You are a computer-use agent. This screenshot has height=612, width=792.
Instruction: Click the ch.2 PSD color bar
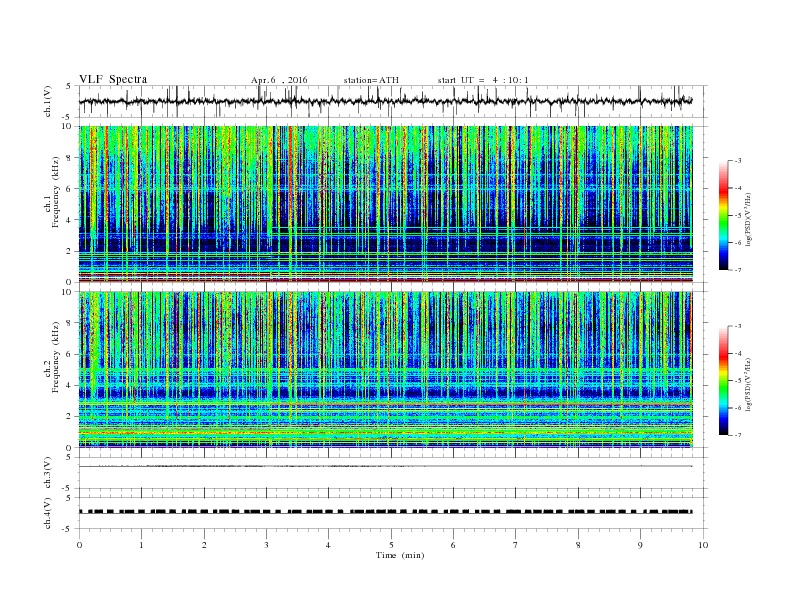pyautogui.click(x=723, y=381)
